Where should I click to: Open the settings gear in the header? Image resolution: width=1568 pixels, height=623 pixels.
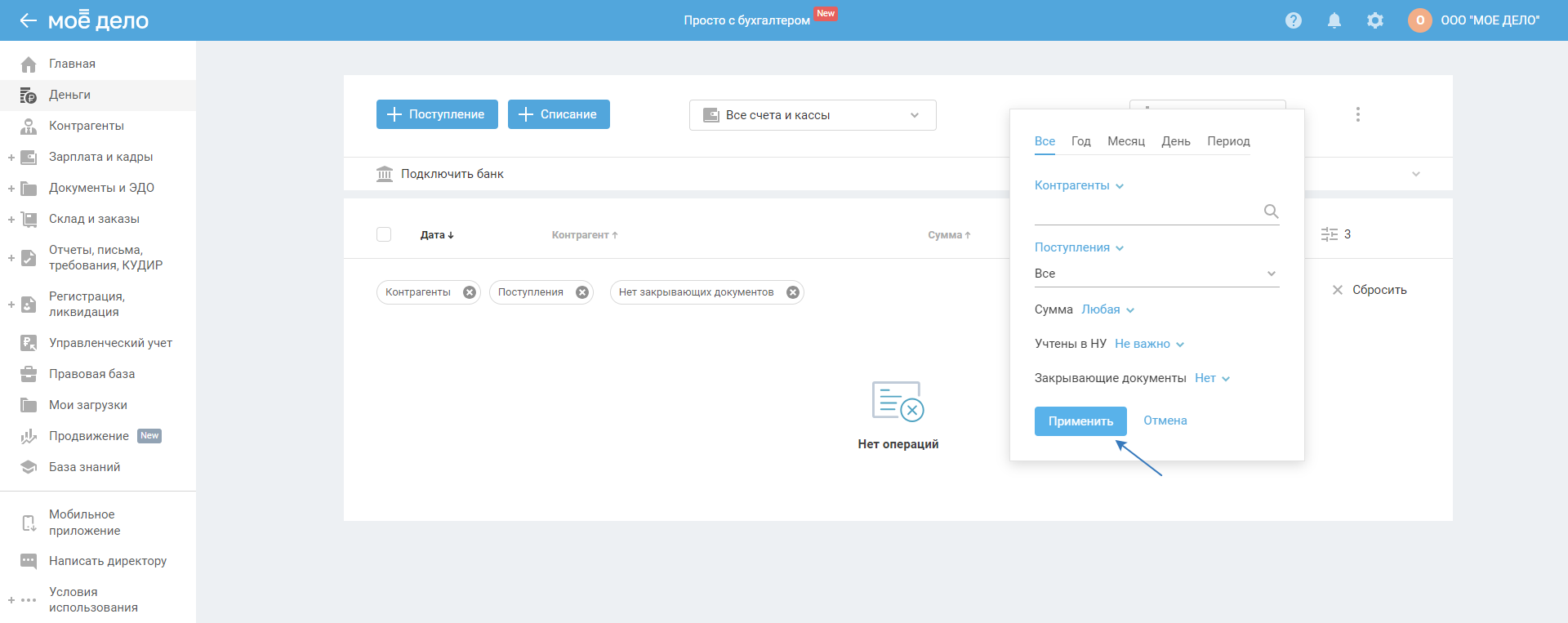coord(1375,20)
